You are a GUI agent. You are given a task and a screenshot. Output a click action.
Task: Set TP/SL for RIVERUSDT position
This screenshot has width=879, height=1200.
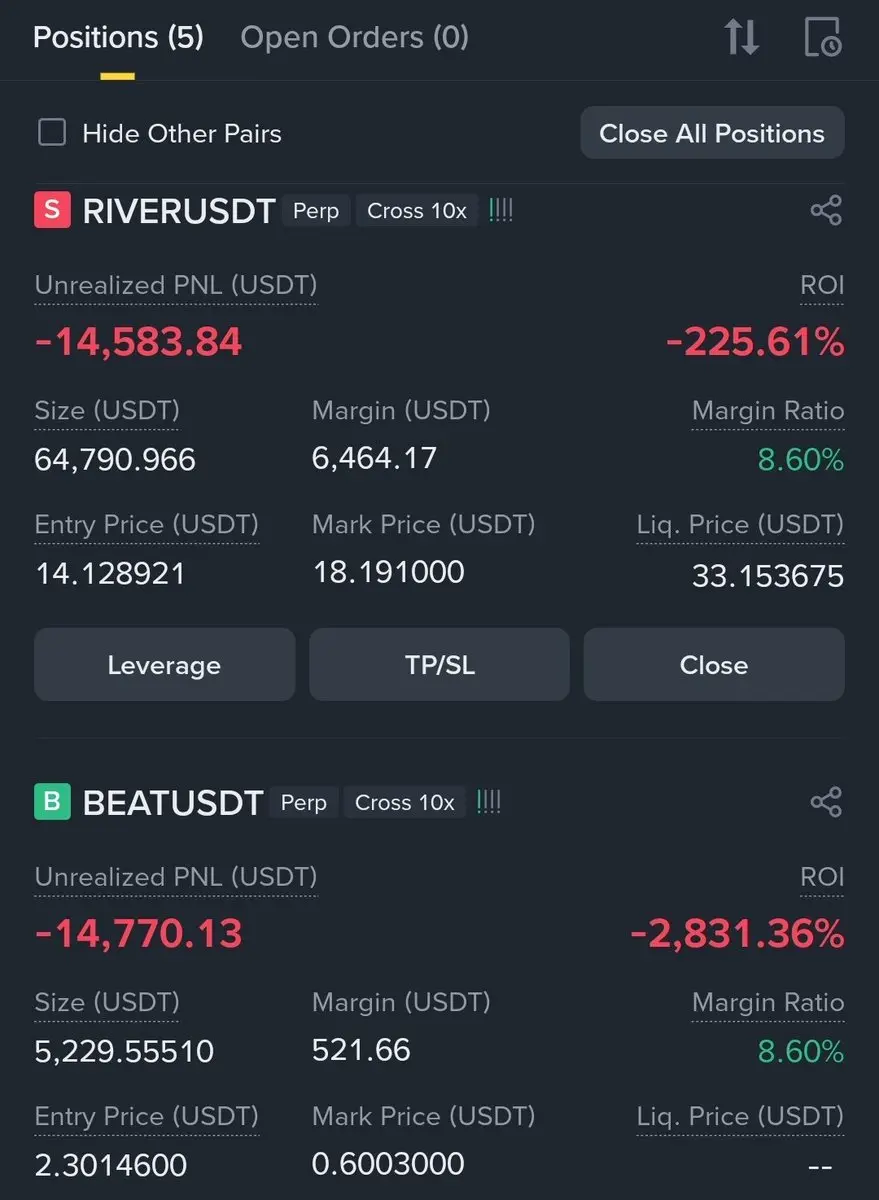click(x=439, y=665)
